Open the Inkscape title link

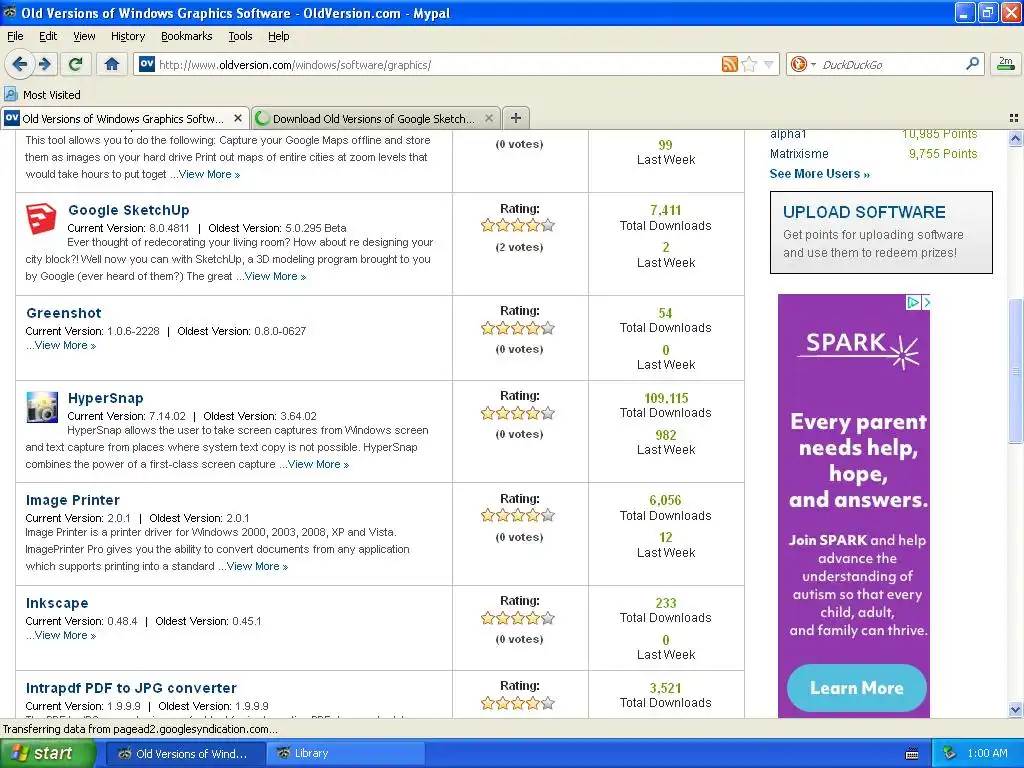coord(57,603)
